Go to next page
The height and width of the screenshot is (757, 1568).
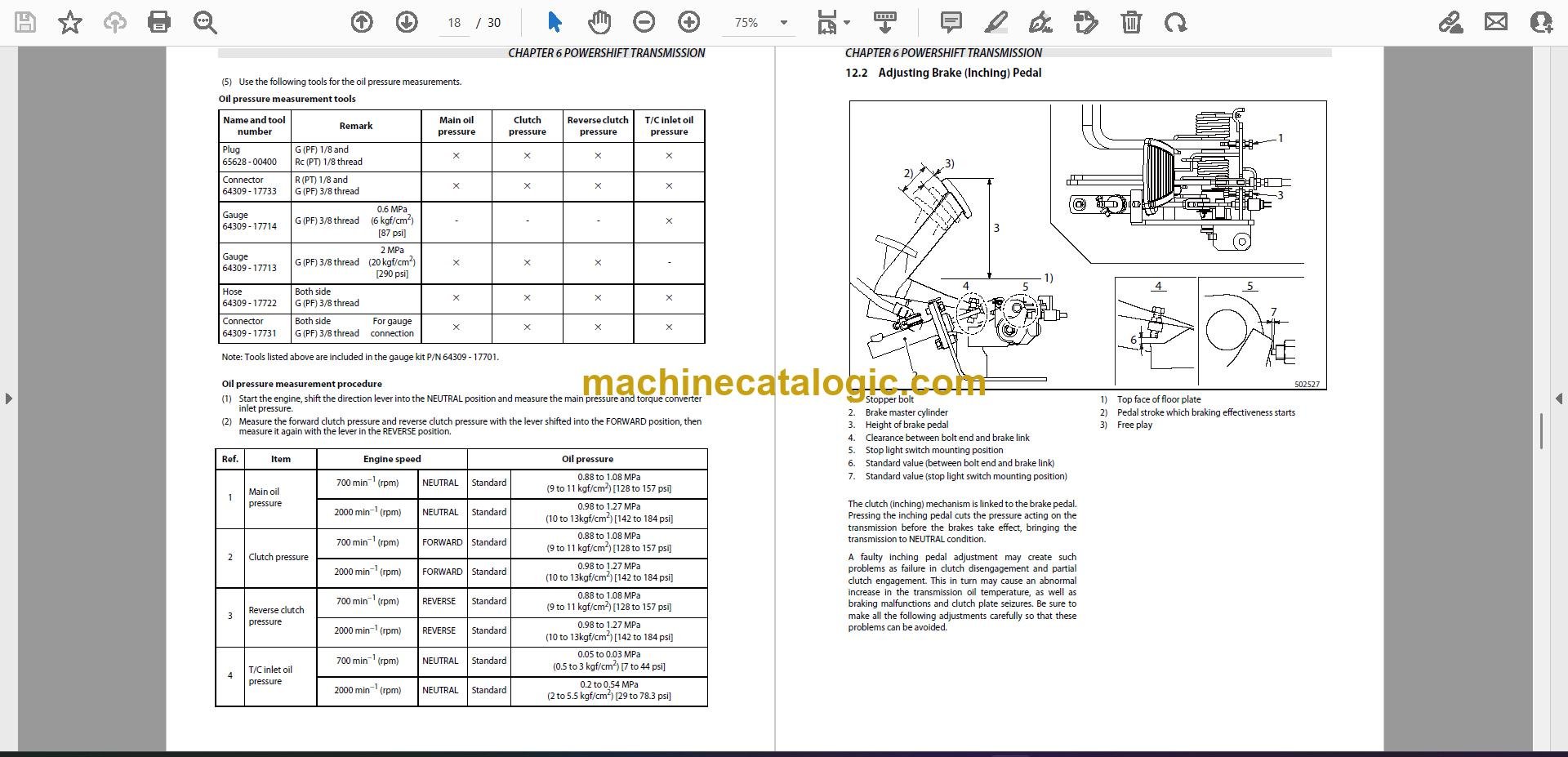point(407,22)
